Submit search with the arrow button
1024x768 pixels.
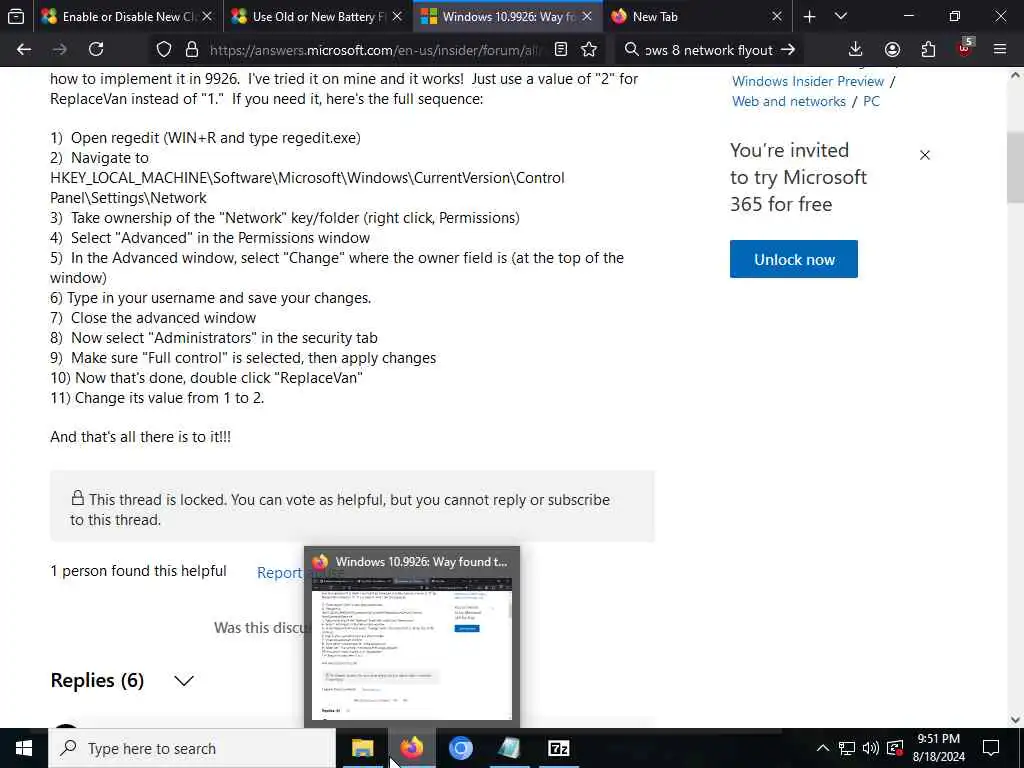pyautogui.click(x=788, y=50)
